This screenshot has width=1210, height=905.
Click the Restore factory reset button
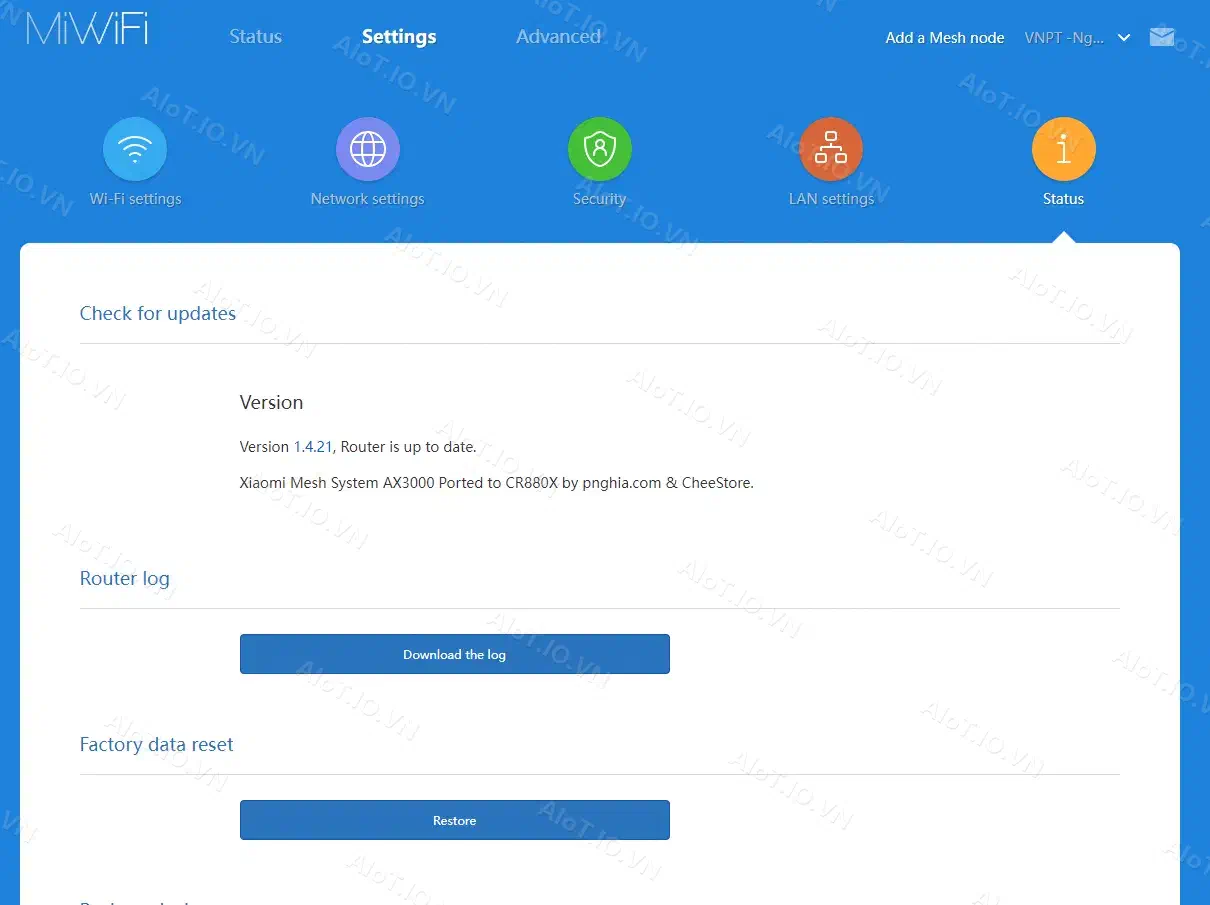click(455, 820)
